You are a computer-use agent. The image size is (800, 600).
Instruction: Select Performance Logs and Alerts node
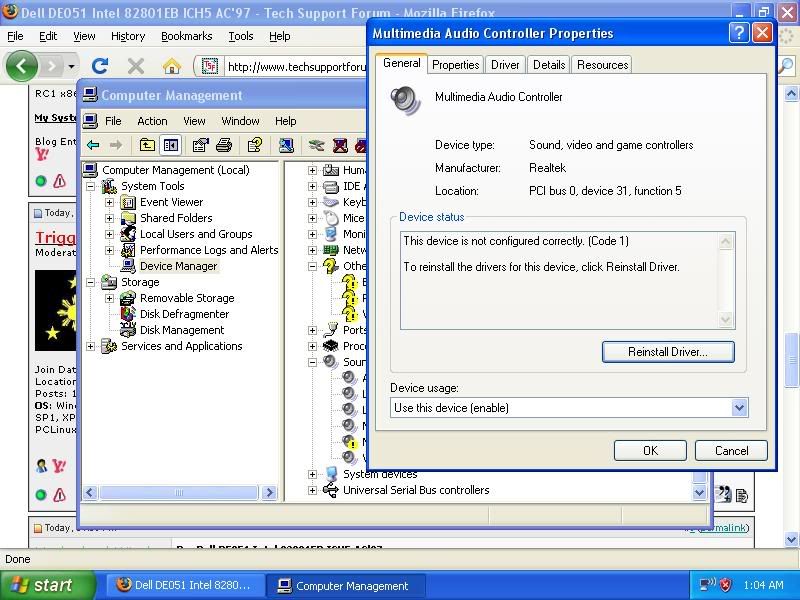click(209, 250)
